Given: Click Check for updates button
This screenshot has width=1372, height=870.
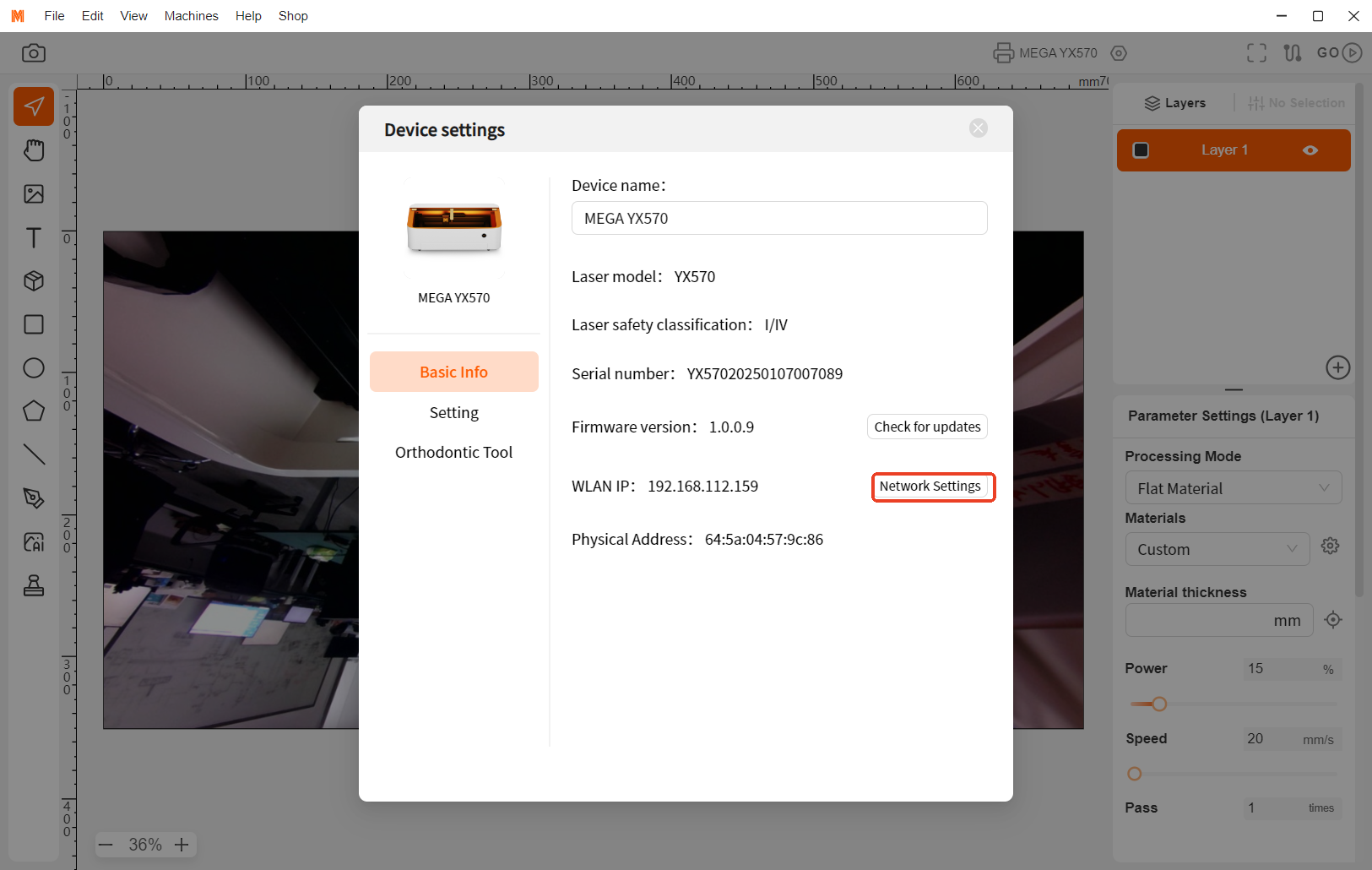Looking at the screenshot, I should click(927, 427).
